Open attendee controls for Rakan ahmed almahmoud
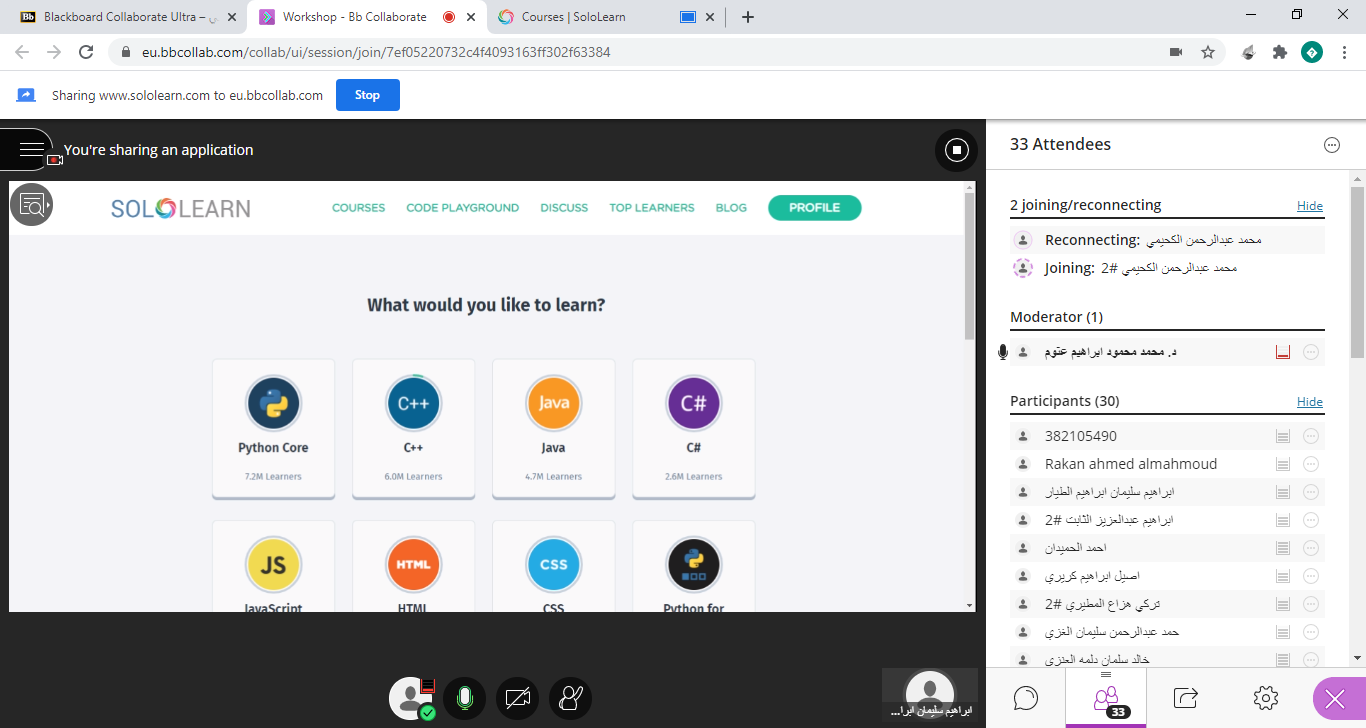Image resolution: width=1366 pixels, height=728 pixels. coord(1311,464)
